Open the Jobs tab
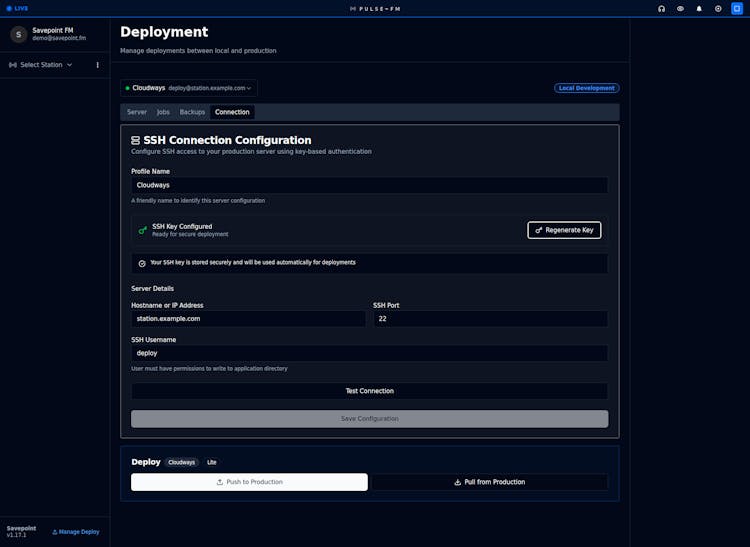The image size is (750, 547). coord(163,112)
